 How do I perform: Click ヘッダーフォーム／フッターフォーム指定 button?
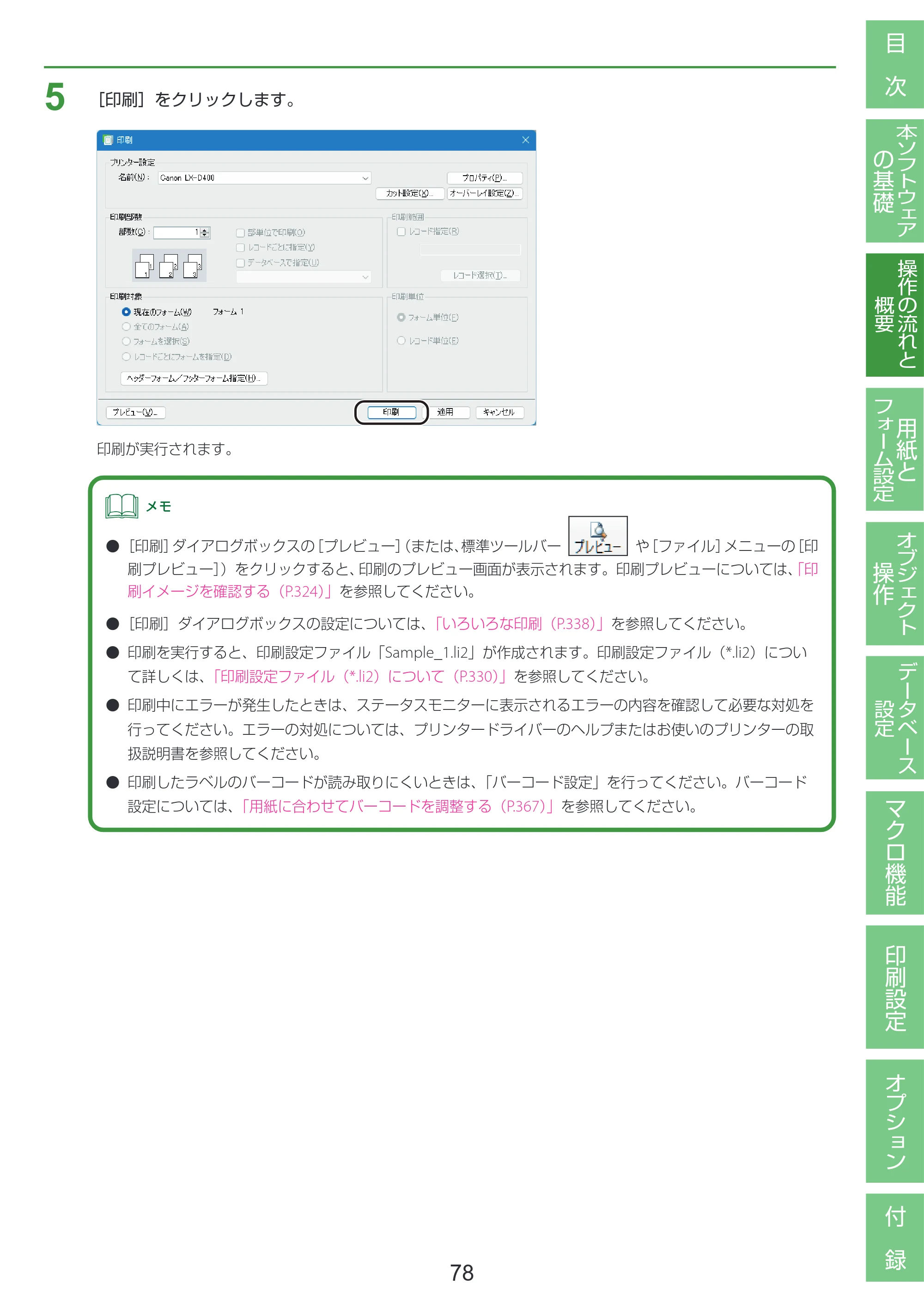194,378
